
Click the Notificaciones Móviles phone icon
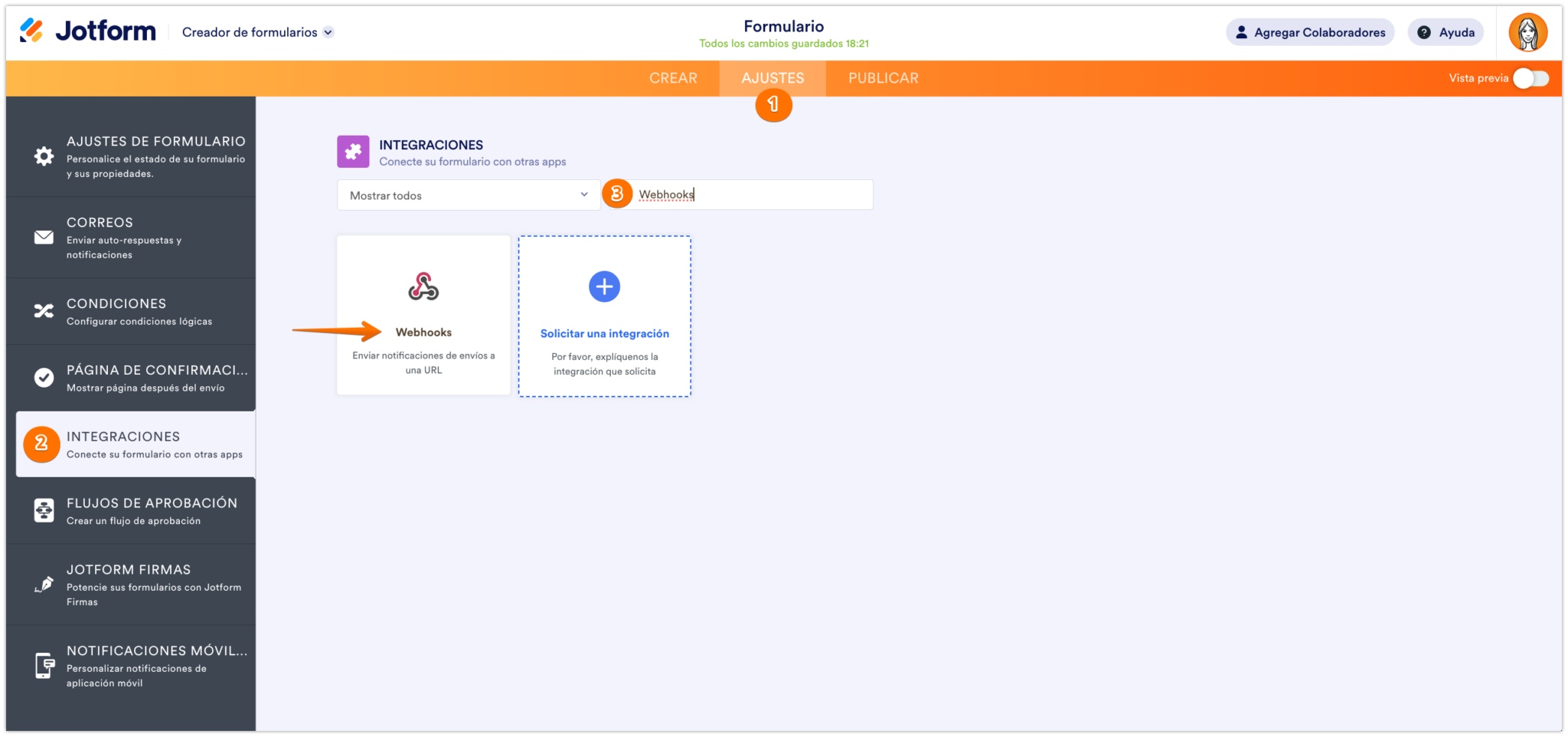tap(44, 665)
